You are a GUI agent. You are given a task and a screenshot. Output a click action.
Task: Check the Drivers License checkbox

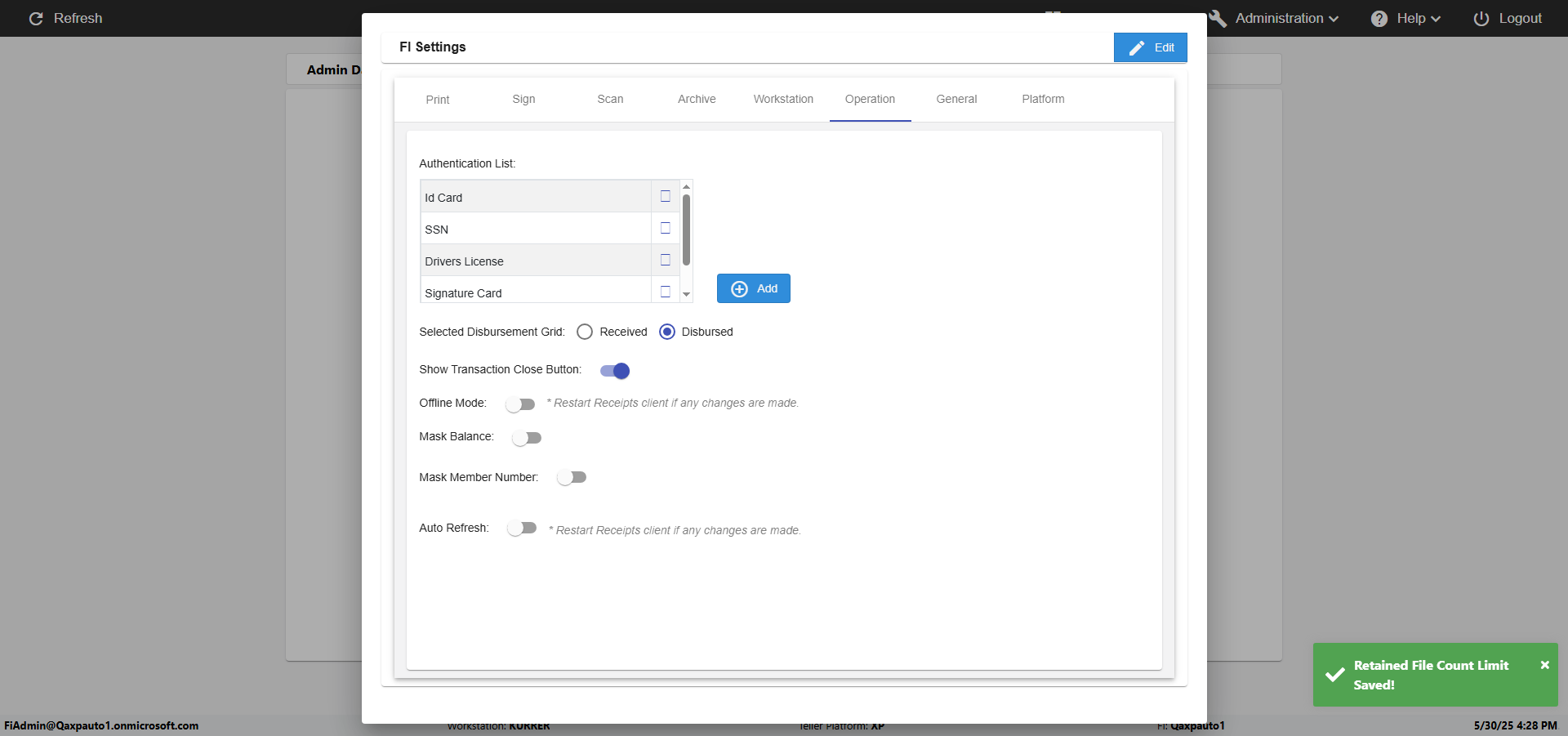point(665,260)
